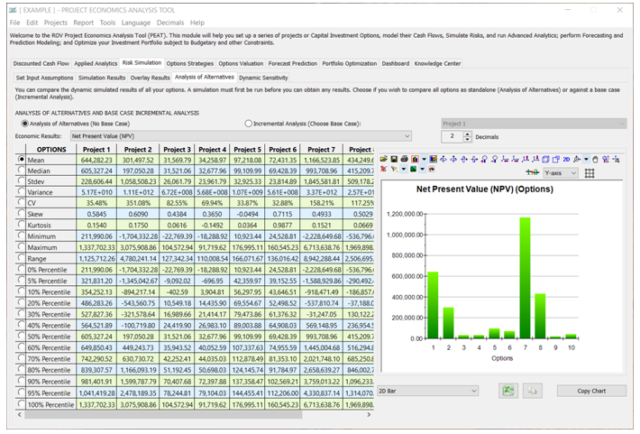Click the OPTIONS column header
The width and height of the screenshot is (640, 434).
pos(51,149)
